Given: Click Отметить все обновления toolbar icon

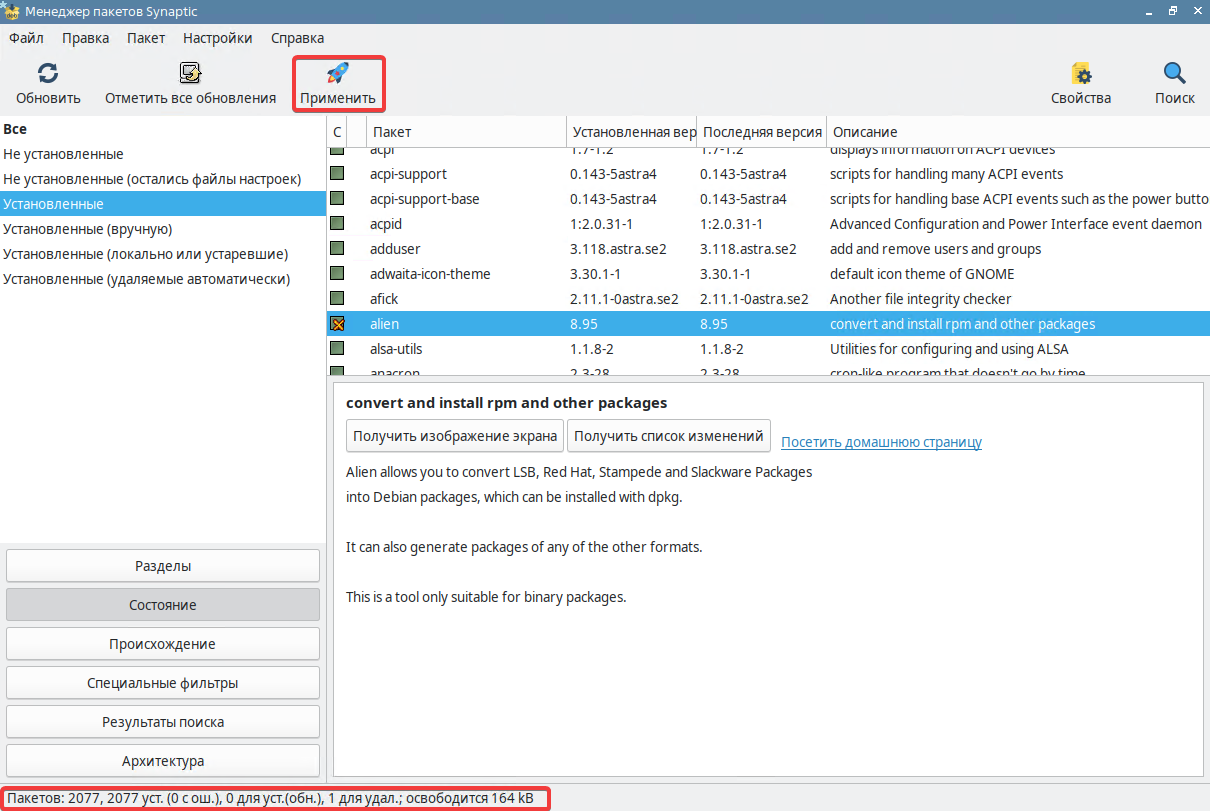Looking at the screenshot, I should (190, 73).
